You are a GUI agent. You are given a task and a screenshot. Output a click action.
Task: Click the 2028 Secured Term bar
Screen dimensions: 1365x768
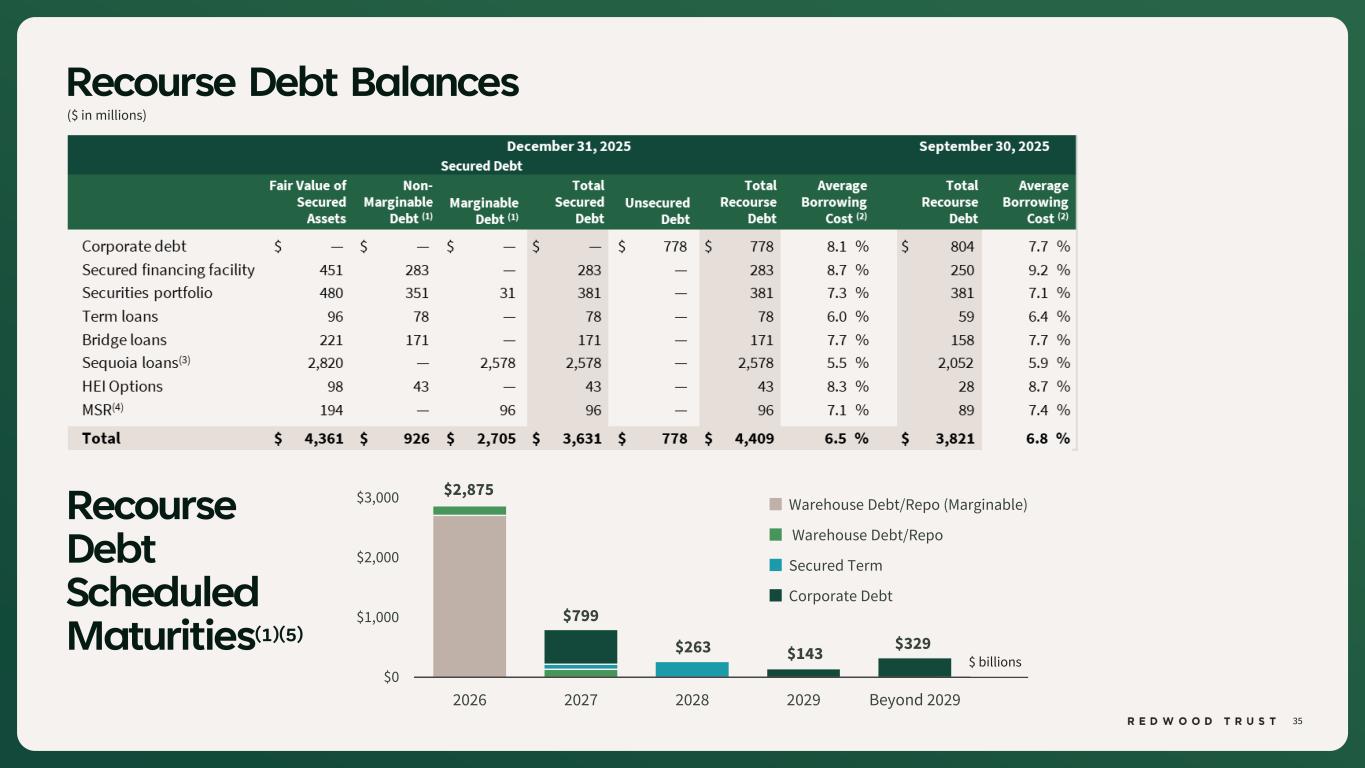click(692, 669)
